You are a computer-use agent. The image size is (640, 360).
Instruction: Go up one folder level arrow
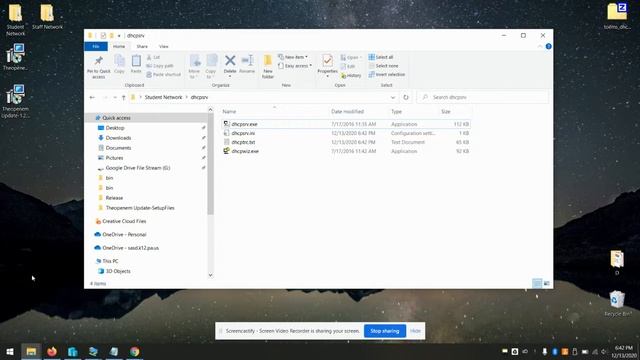(x=124, y=98)
